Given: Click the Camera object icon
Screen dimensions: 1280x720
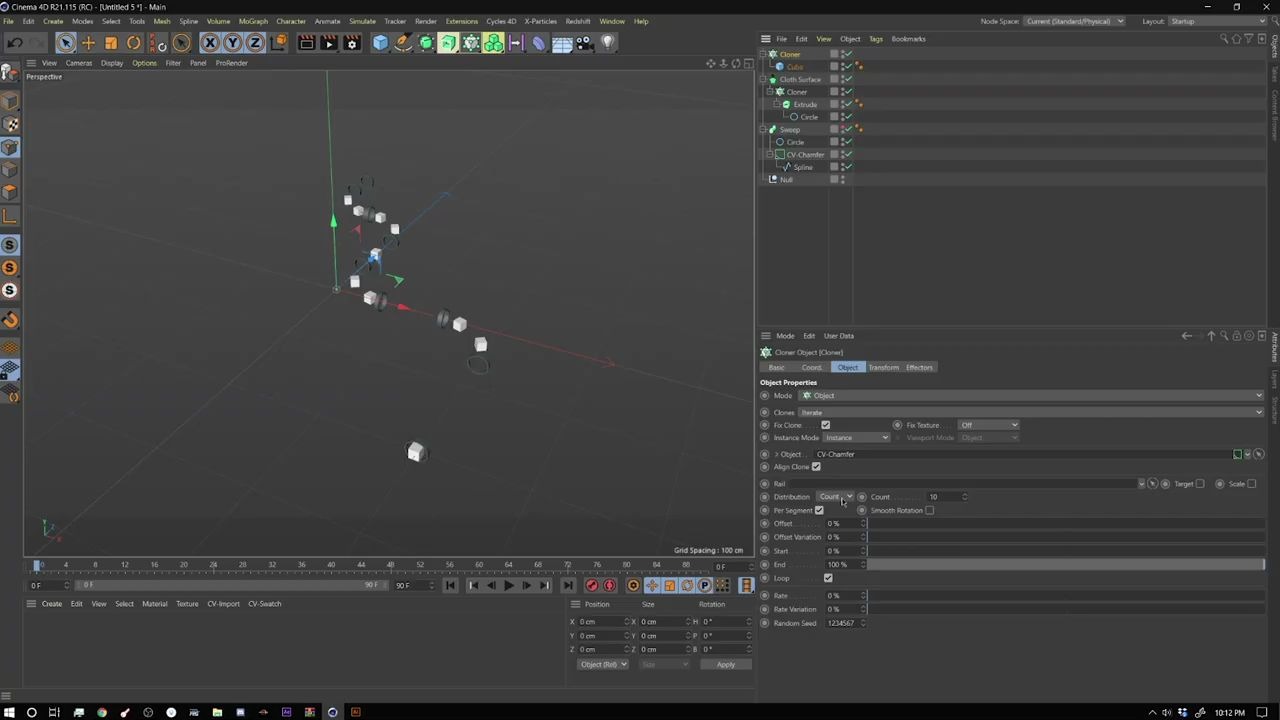Looking at the screenshot, I should pos(584,43).
